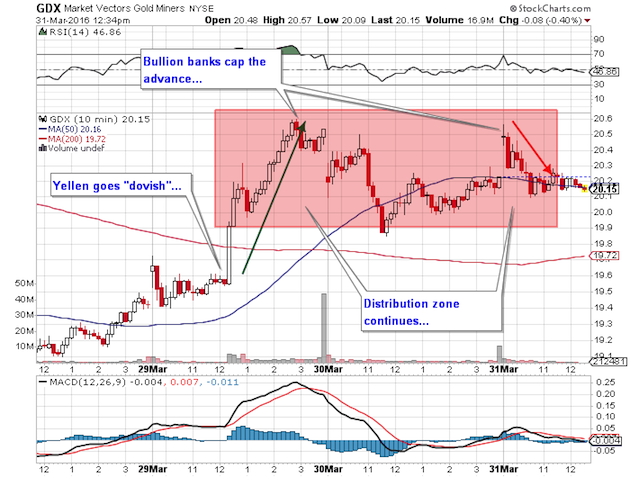Select the "Market Vectors Gold Miners" title text
The height and width of the screenshot is (477, 630).
coord(125,8)
